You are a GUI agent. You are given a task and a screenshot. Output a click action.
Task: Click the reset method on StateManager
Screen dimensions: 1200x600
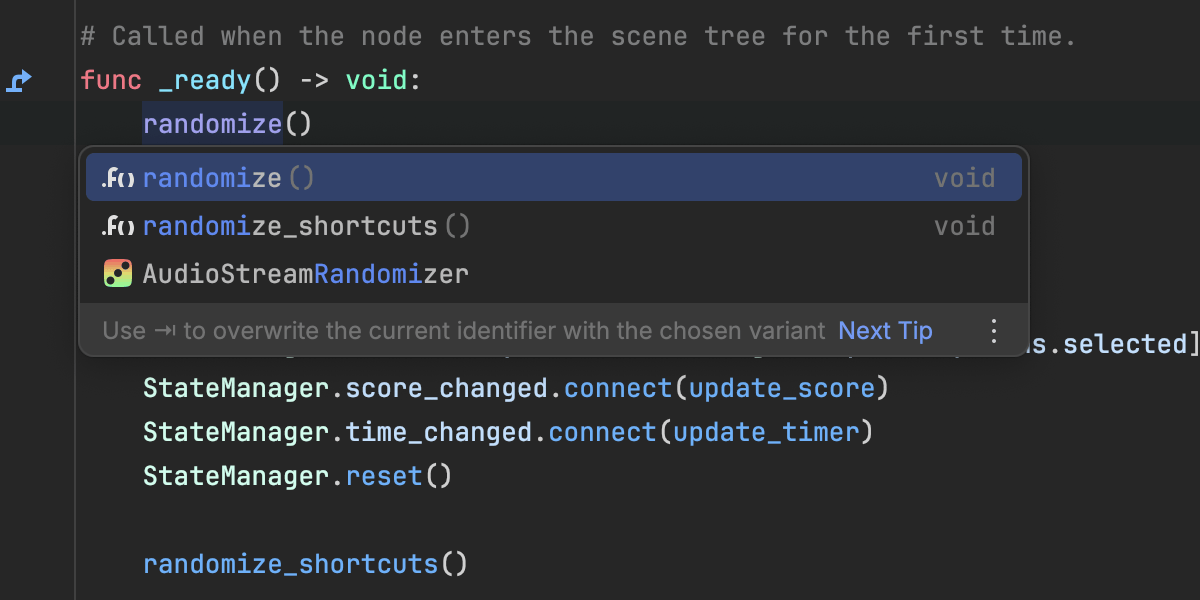[x=384, y=476]
